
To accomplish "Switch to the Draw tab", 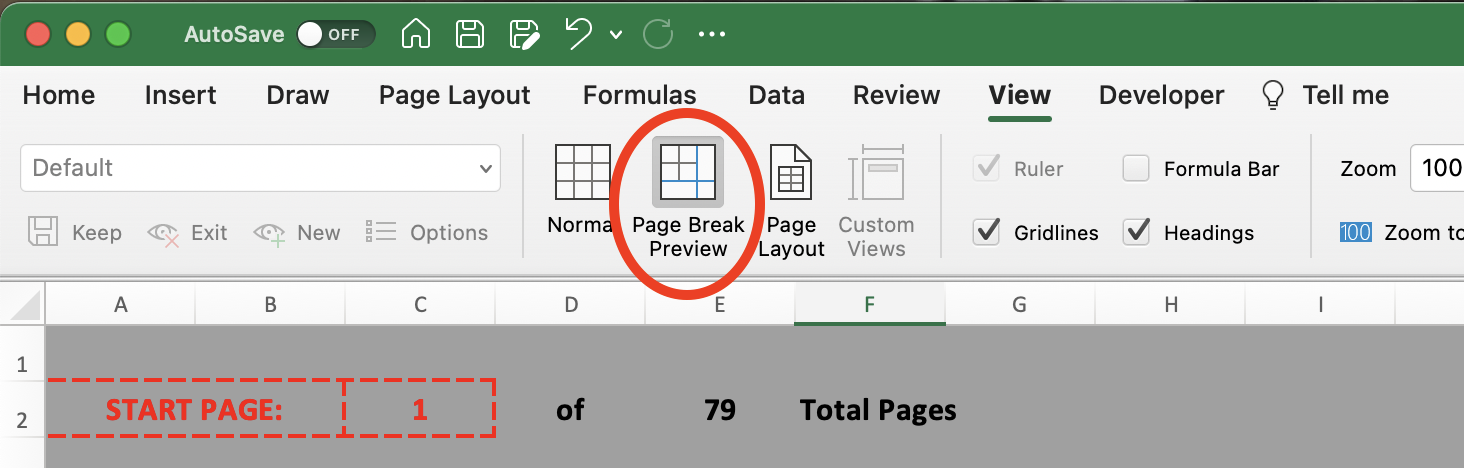I will (x=297, y=95).
